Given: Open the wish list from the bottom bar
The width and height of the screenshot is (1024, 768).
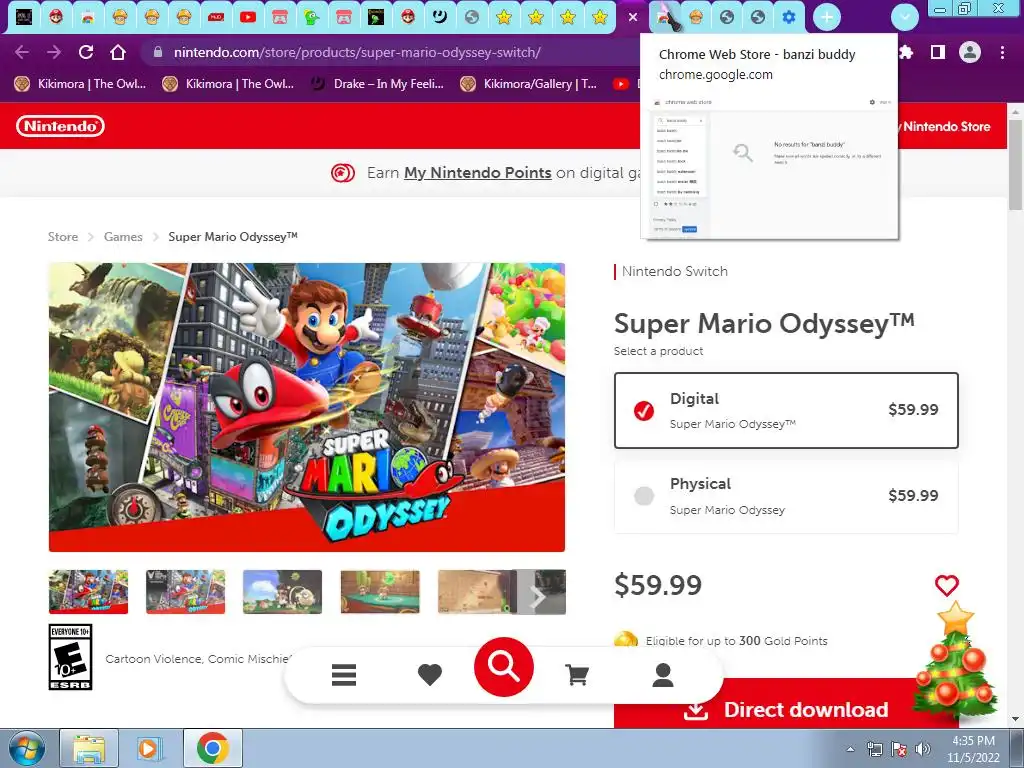Looking at the screenshot, I should click(430, 675).
